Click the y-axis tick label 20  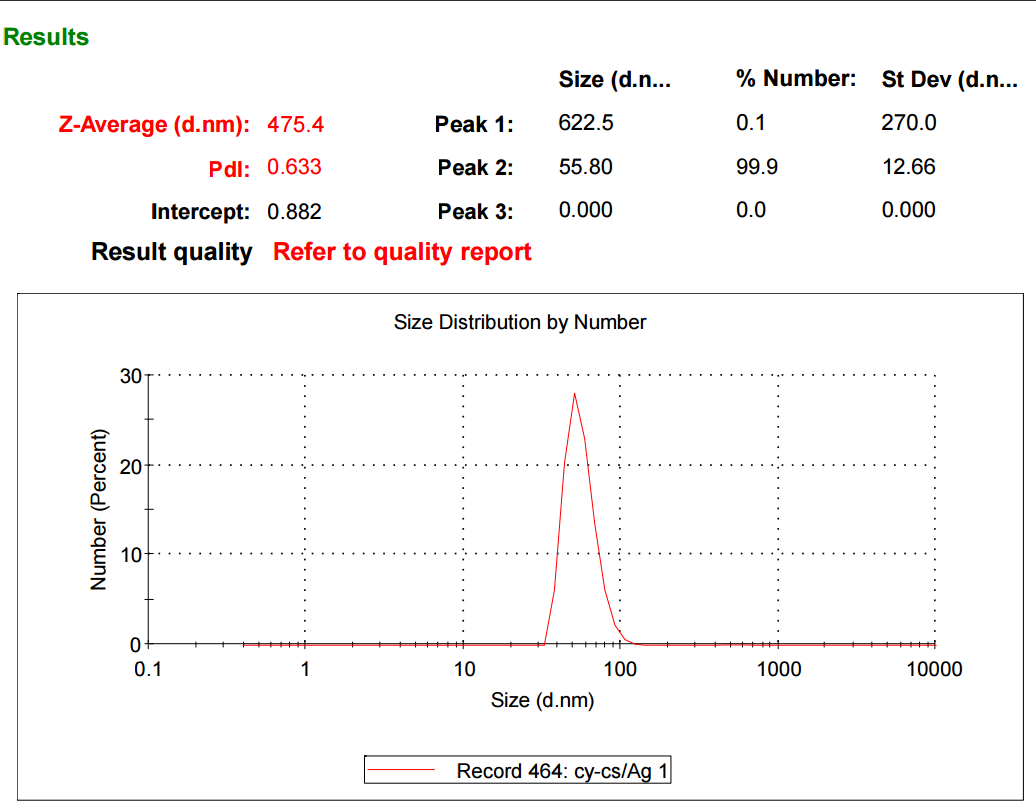(131, 467)
